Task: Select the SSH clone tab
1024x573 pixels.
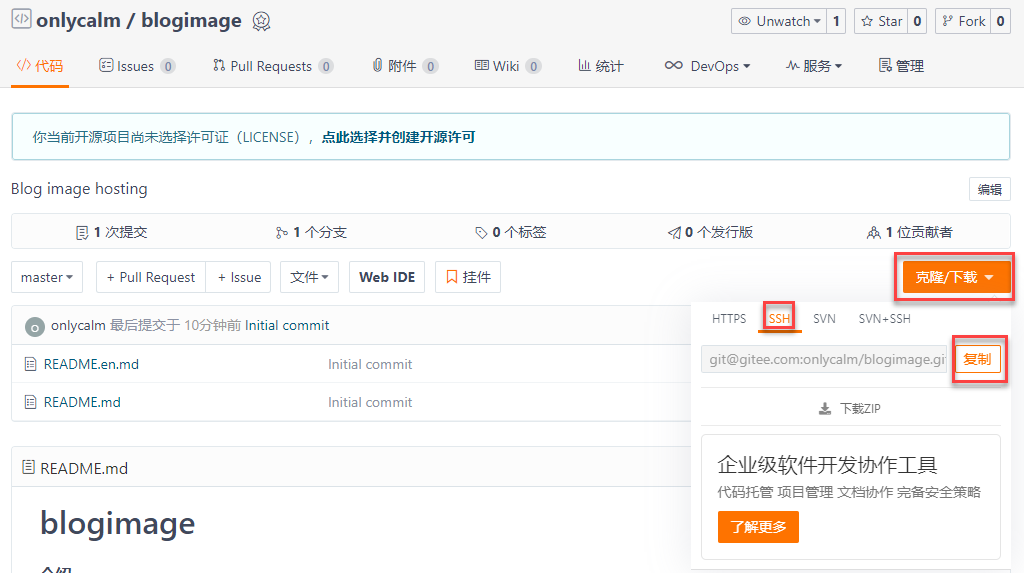Action: [779, 319]
